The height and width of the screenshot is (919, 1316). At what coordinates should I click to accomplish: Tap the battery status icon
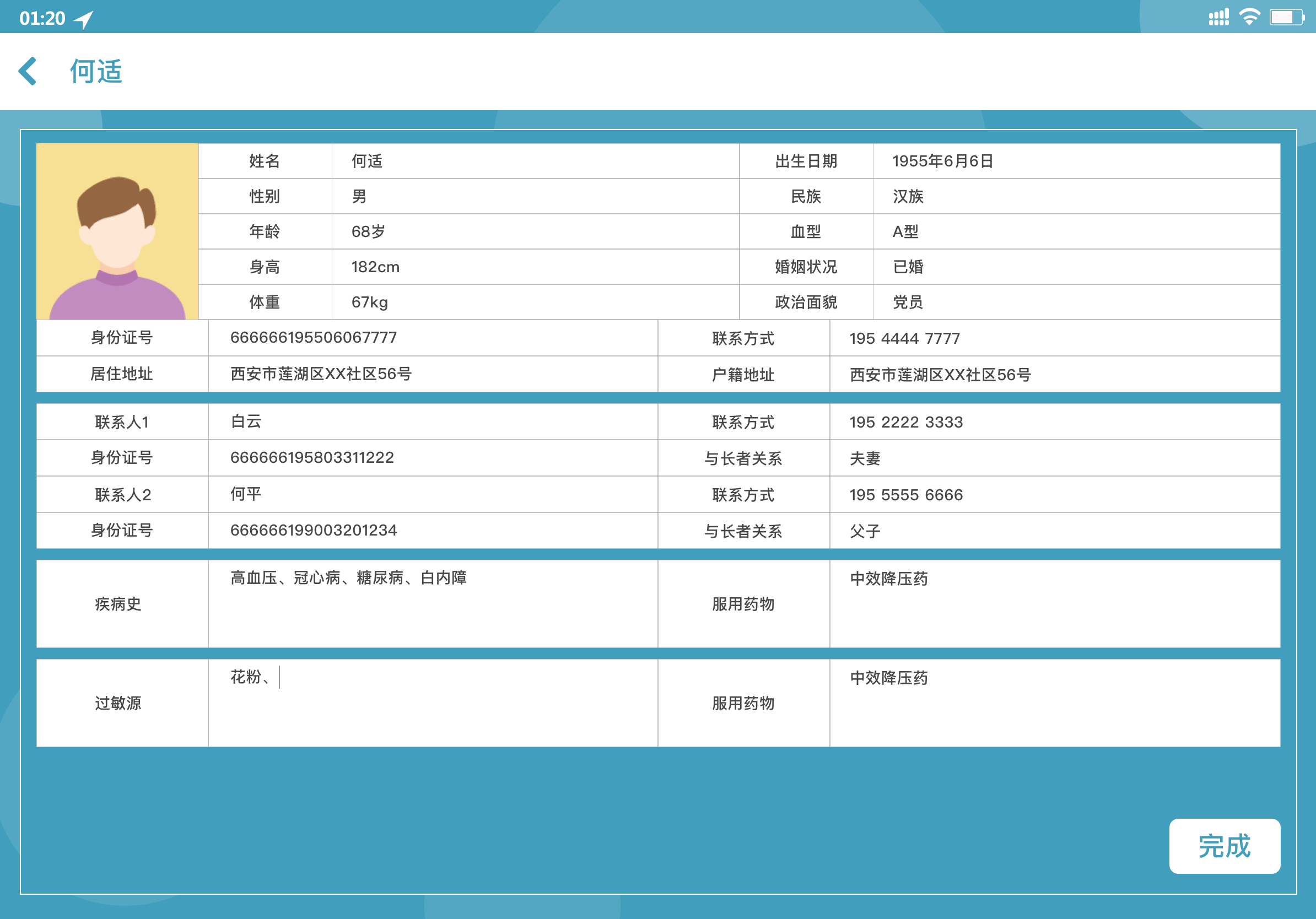1287,17
